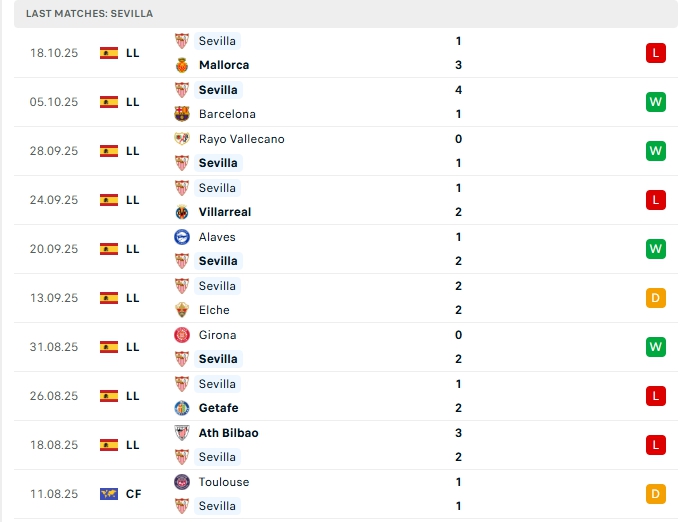Click the Mallorca team crest icon

click(x=182, y=65)
